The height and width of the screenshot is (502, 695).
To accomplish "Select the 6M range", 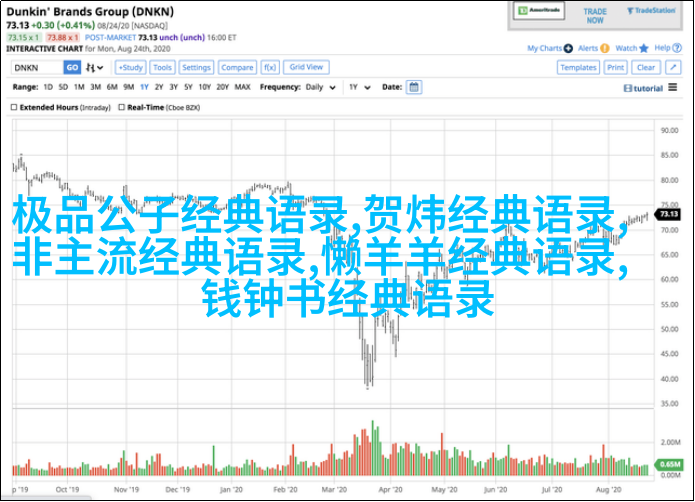I will [112, 87].
